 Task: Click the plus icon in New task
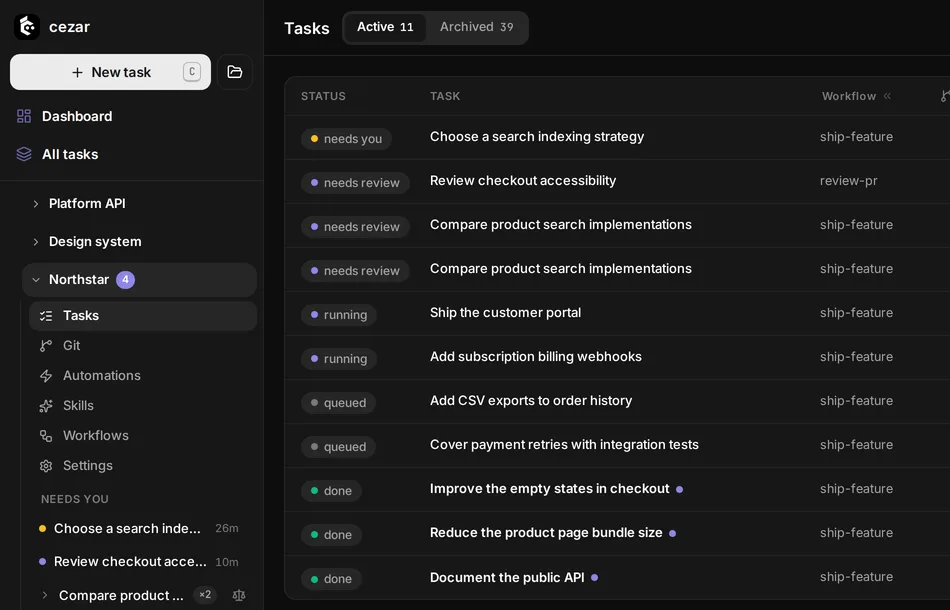click(x=77, y=73)
